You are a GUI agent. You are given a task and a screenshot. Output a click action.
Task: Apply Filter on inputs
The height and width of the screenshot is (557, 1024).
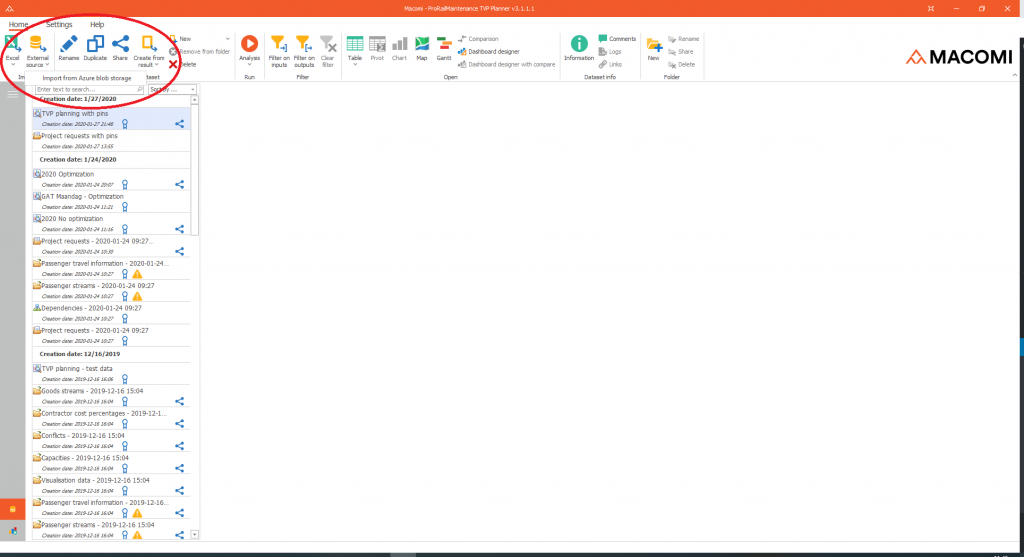(279, 45)
